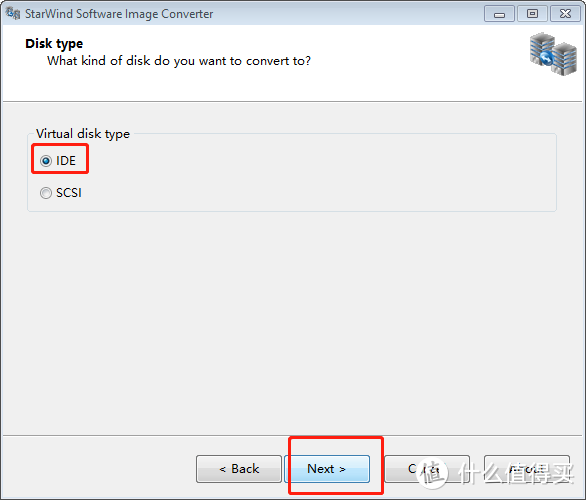The height and width of the screenshot is (500, 586).
Task: Maximize the Image Converter window
Action: tap(532, 14)
